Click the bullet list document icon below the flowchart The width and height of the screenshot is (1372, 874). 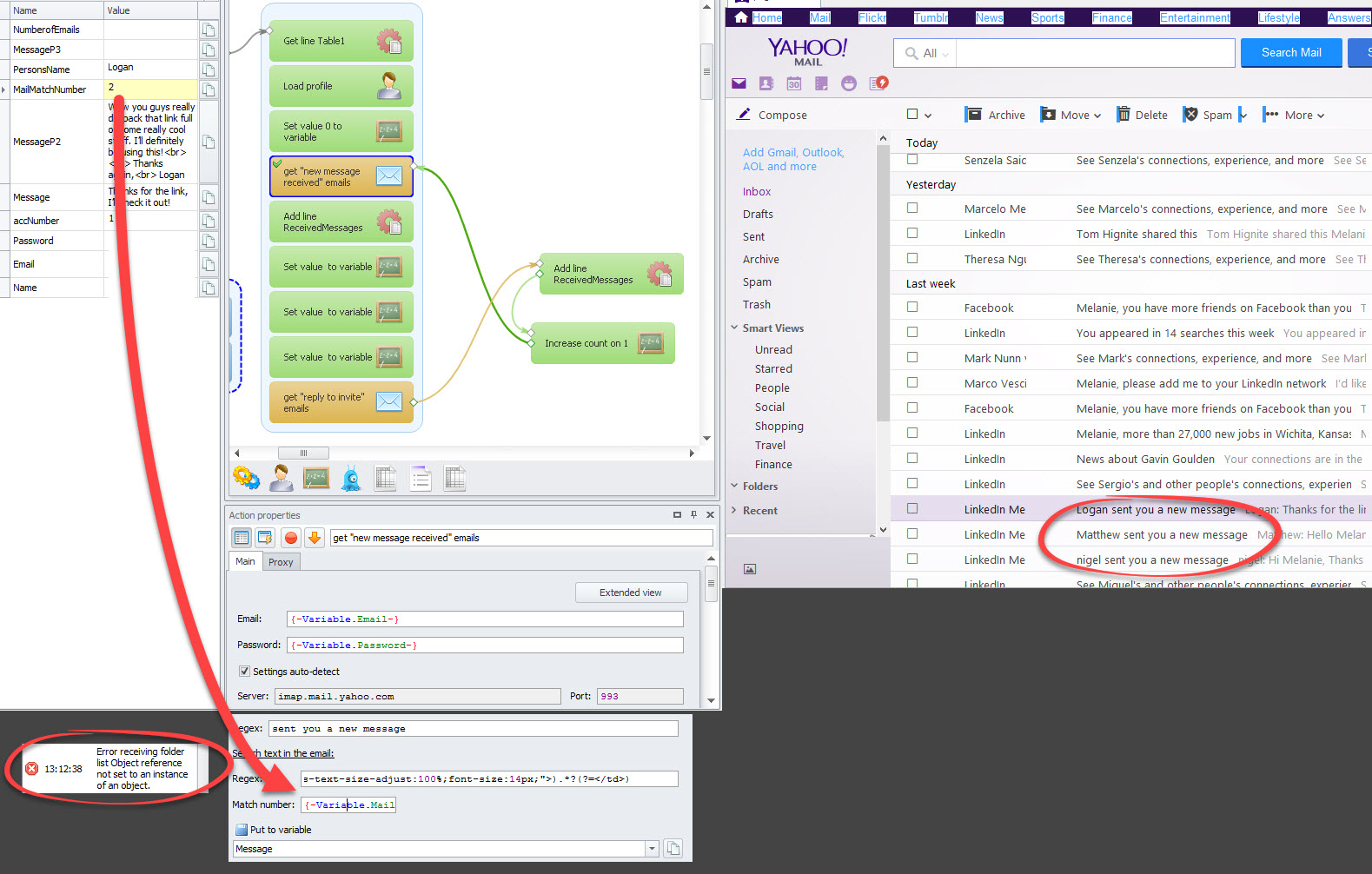[421, 478]
